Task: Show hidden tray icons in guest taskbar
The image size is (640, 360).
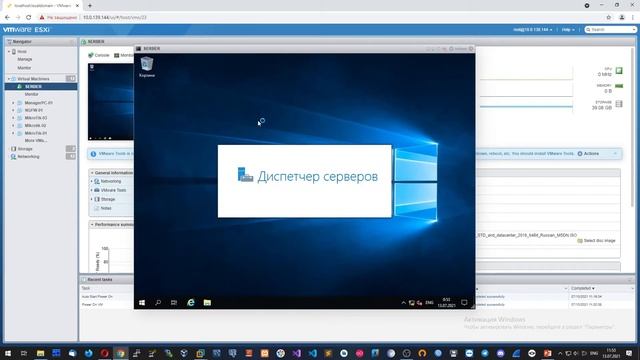Action: pyautogui.click(x=403, y=303)
